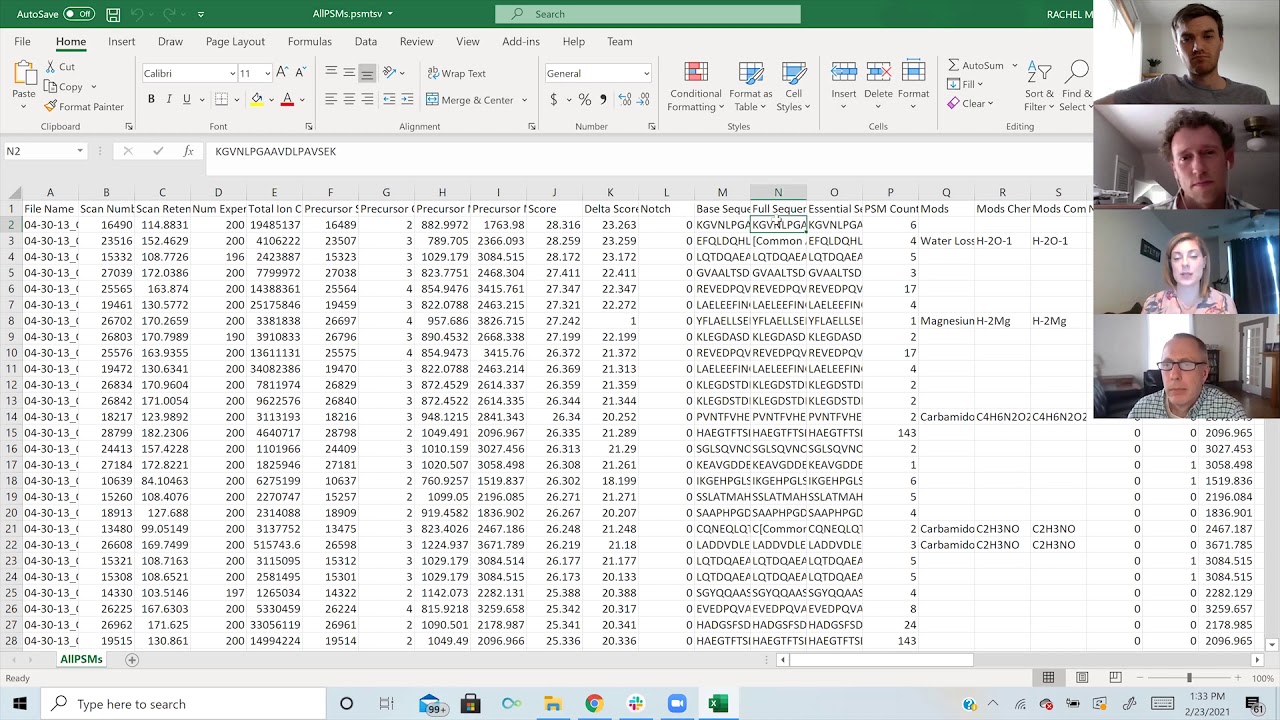Screen dimensions: 1280x720
Task: Click the formula bar text KGVNLPGAAVDLPAVSEK
Action: click(275, 151)
